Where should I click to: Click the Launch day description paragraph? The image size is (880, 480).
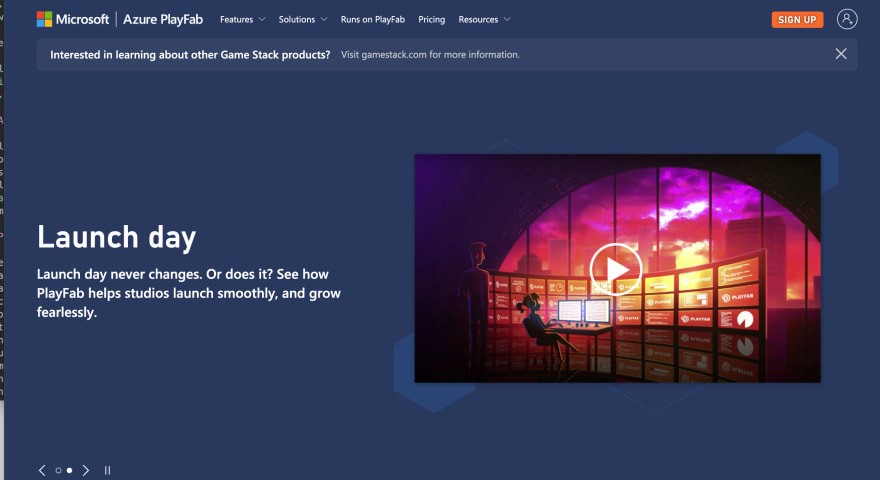pos(188,293)
